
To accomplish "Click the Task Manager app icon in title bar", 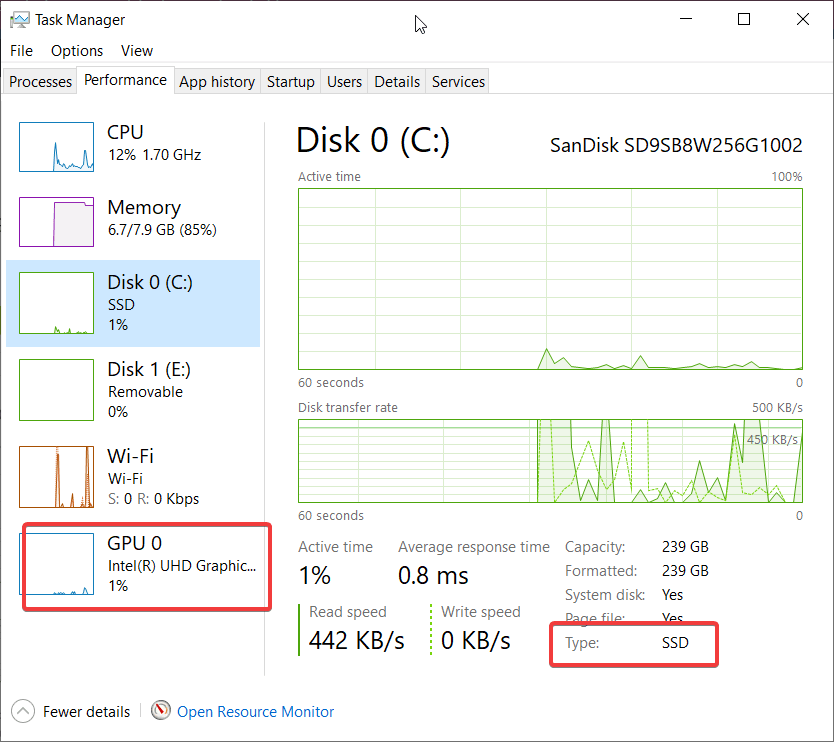I will pyautogui.click(x=20, y=20).
